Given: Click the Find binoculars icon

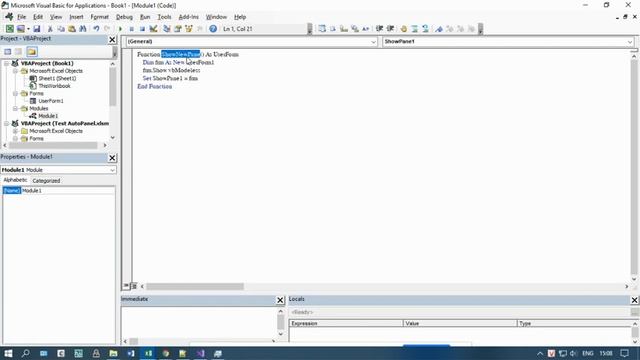Looking at the screenshot, I should click(83, 29).
